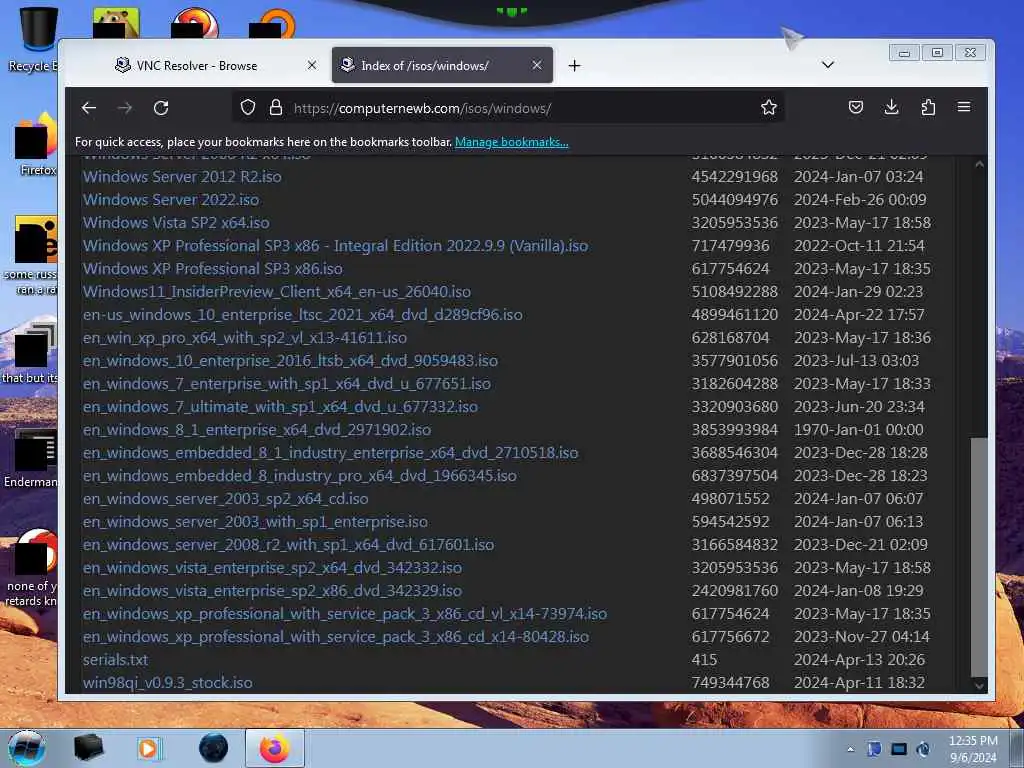Bookmark this page with the star
This screenshot has width=1024, height=768.
[769, 107]
